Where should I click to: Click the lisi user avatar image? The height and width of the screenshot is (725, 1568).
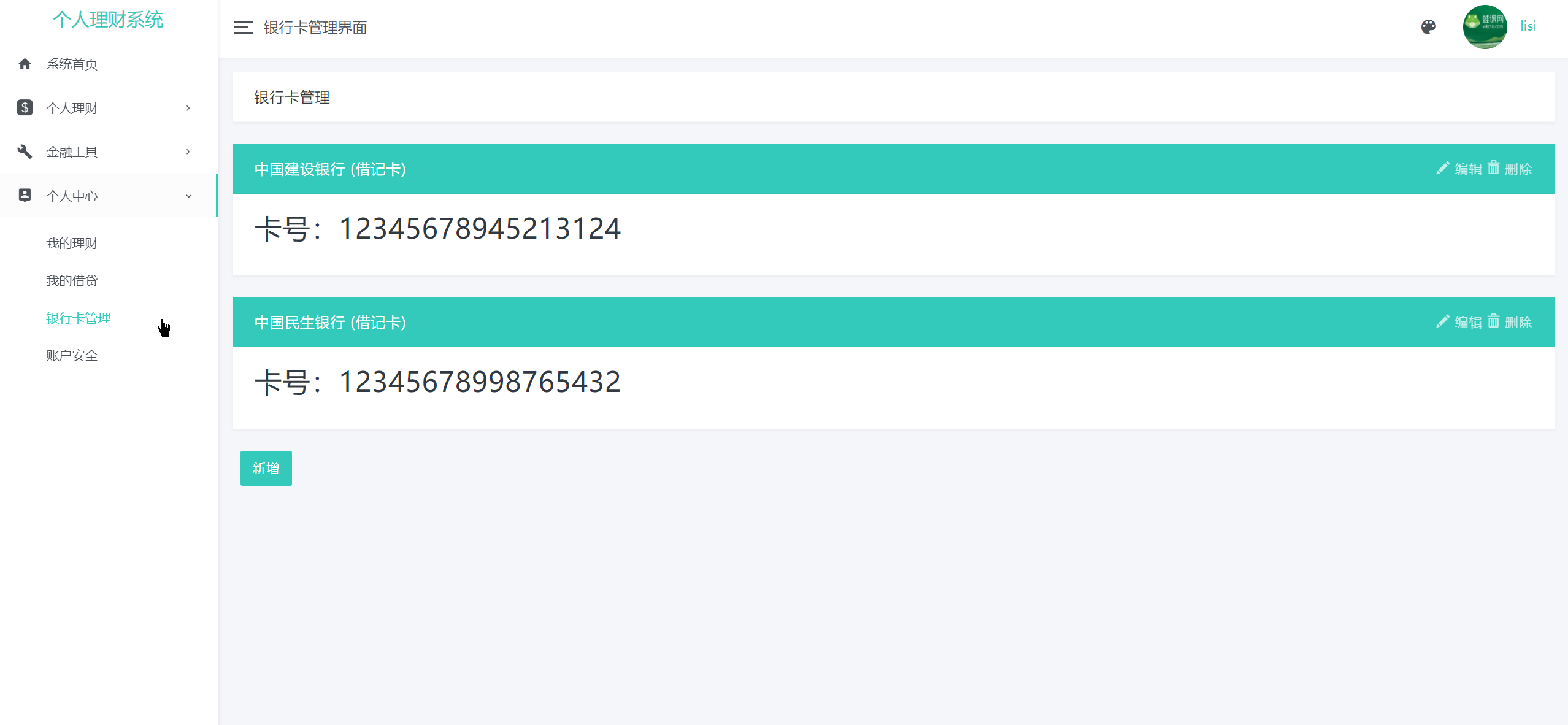click(x=1485, y=27)
